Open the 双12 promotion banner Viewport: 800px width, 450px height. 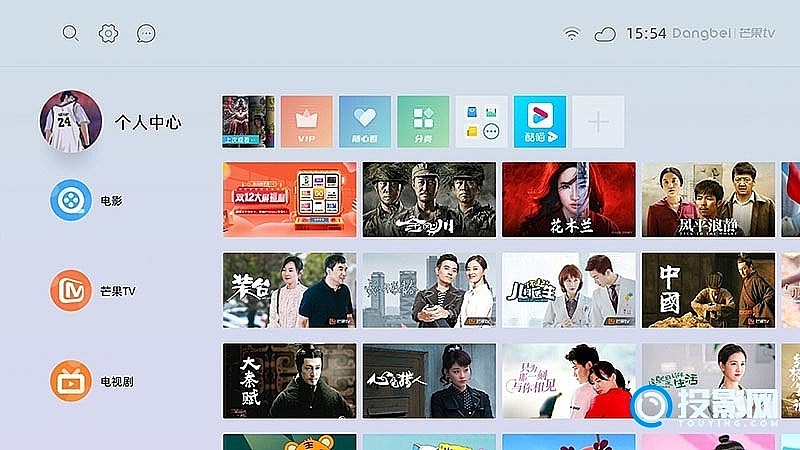[290, 199]
